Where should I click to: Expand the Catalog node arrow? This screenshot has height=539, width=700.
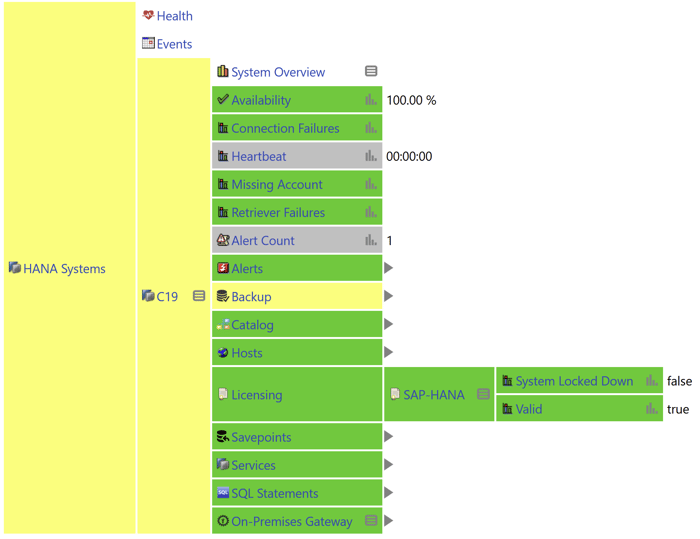point(389,324)
